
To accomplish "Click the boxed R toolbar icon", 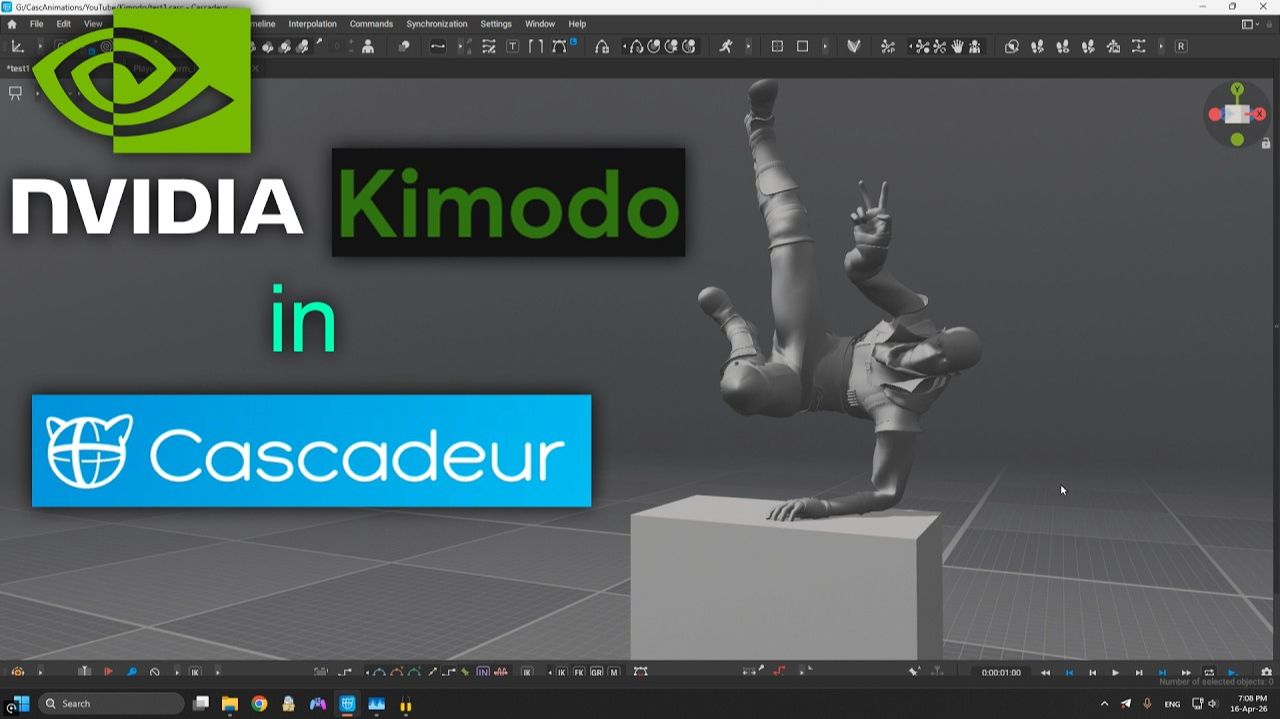I will click(1181, 46).
